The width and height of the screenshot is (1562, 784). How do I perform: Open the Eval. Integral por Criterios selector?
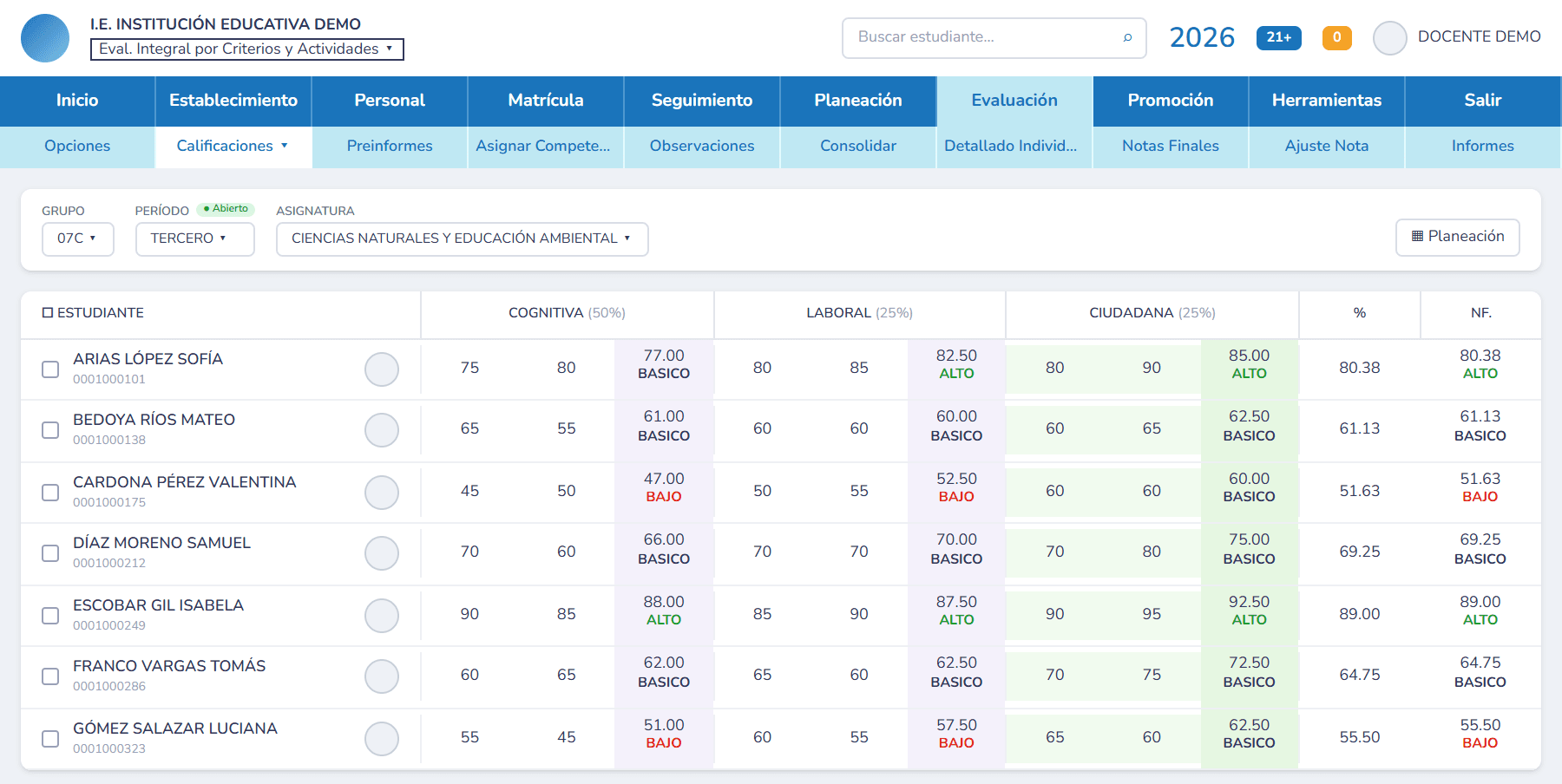tap(246, 49)
